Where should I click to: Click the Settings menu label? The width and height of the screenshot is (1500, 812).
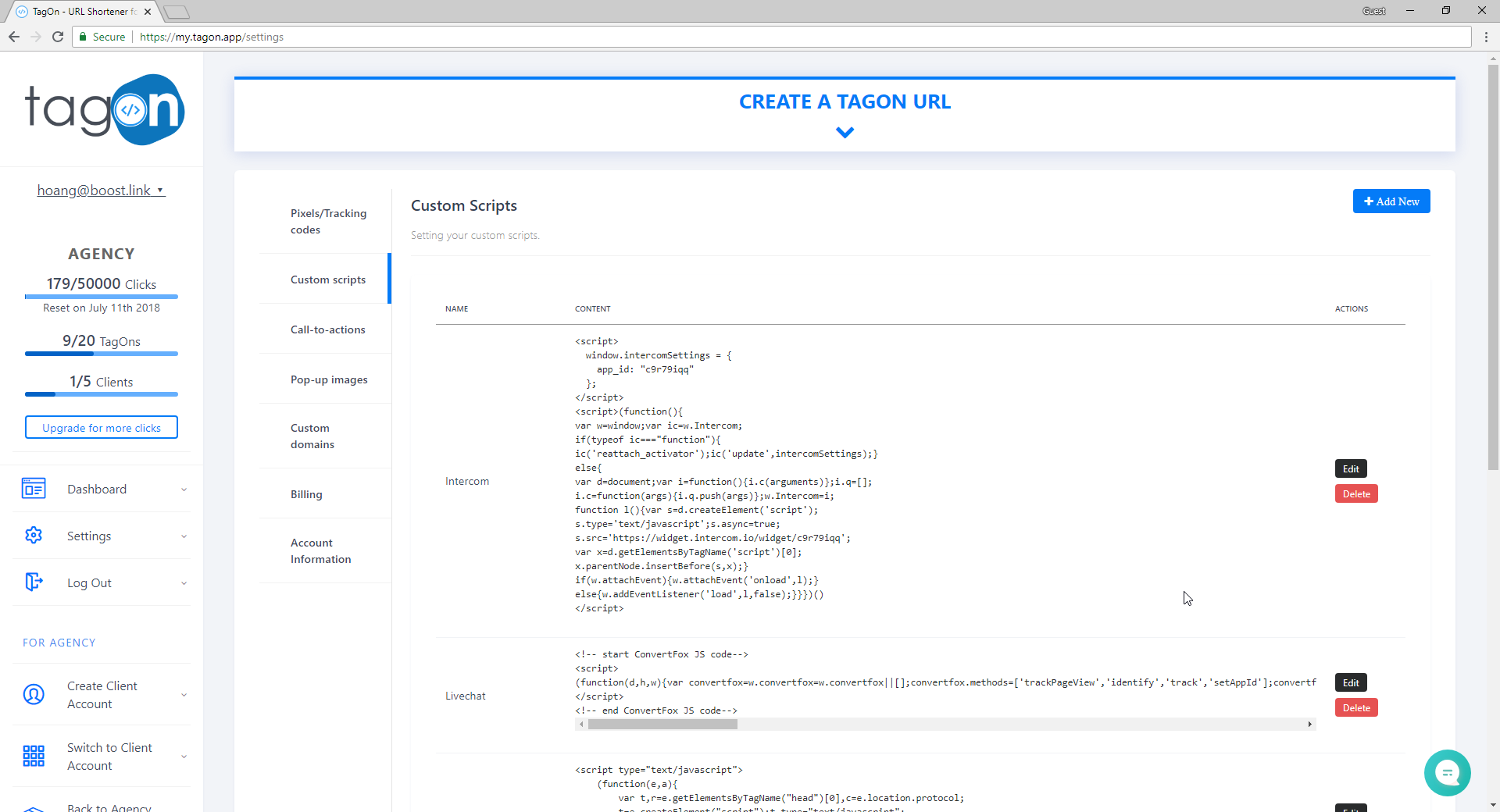tap(89, 536)
